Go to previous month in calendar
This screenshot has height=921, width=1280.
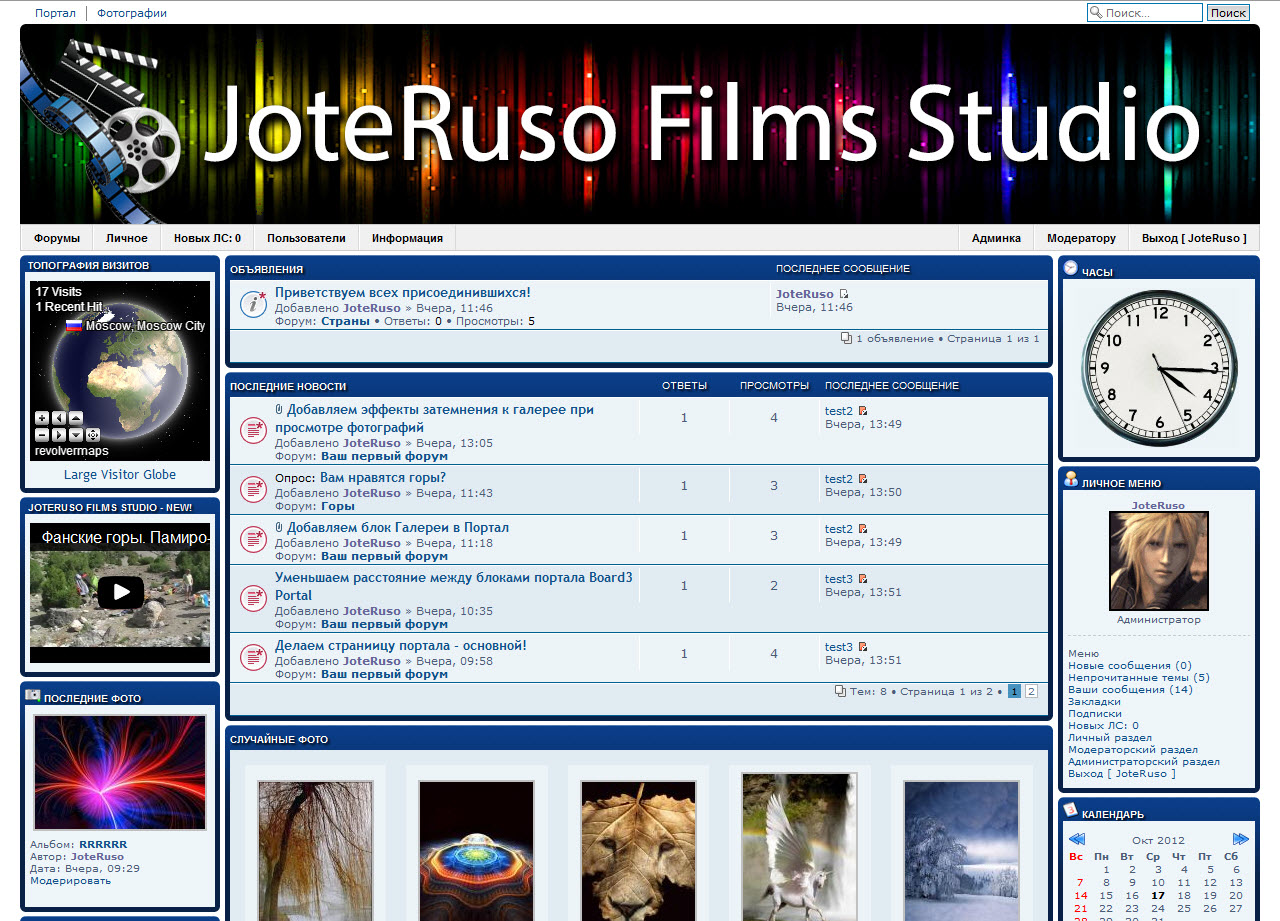tap(1077, 839)
